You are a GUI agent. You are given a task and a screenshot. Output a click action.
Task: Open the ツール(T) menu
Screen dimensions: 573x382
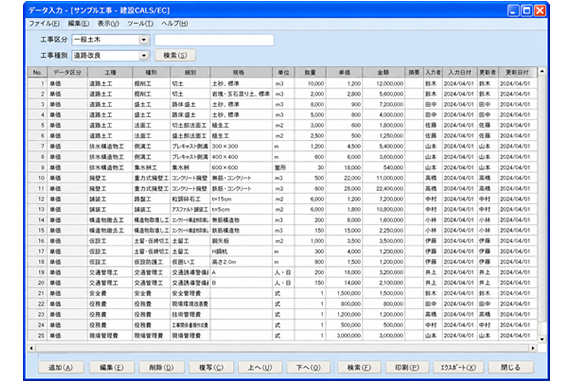click(140, 24)
